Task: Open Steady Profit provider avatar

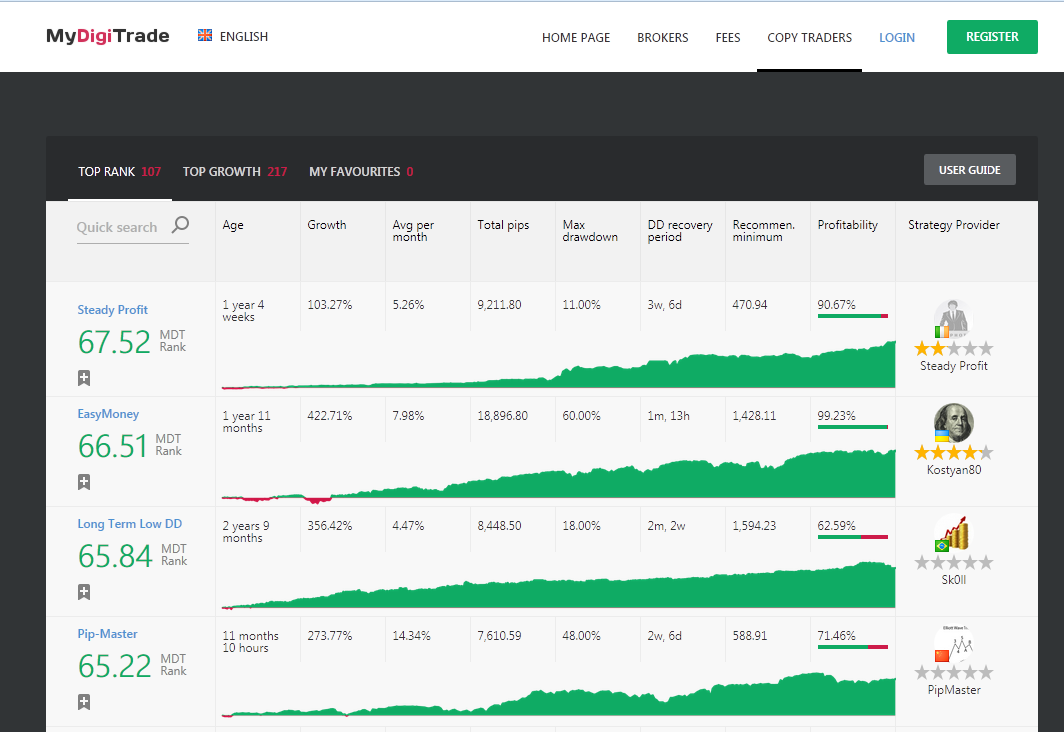Action: tap(953, 319)
